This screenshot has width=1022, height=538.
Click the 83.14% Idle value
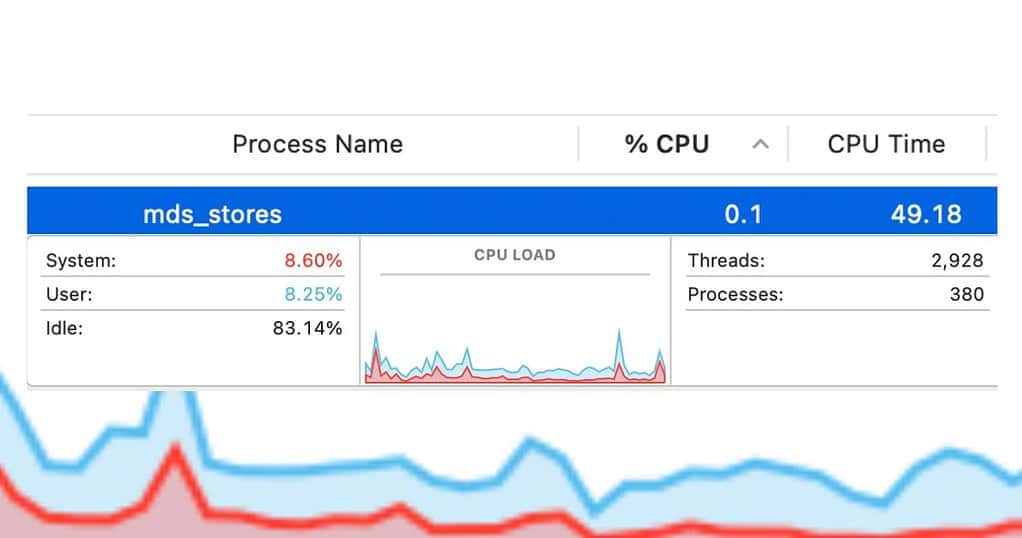[x=307, y=328]
